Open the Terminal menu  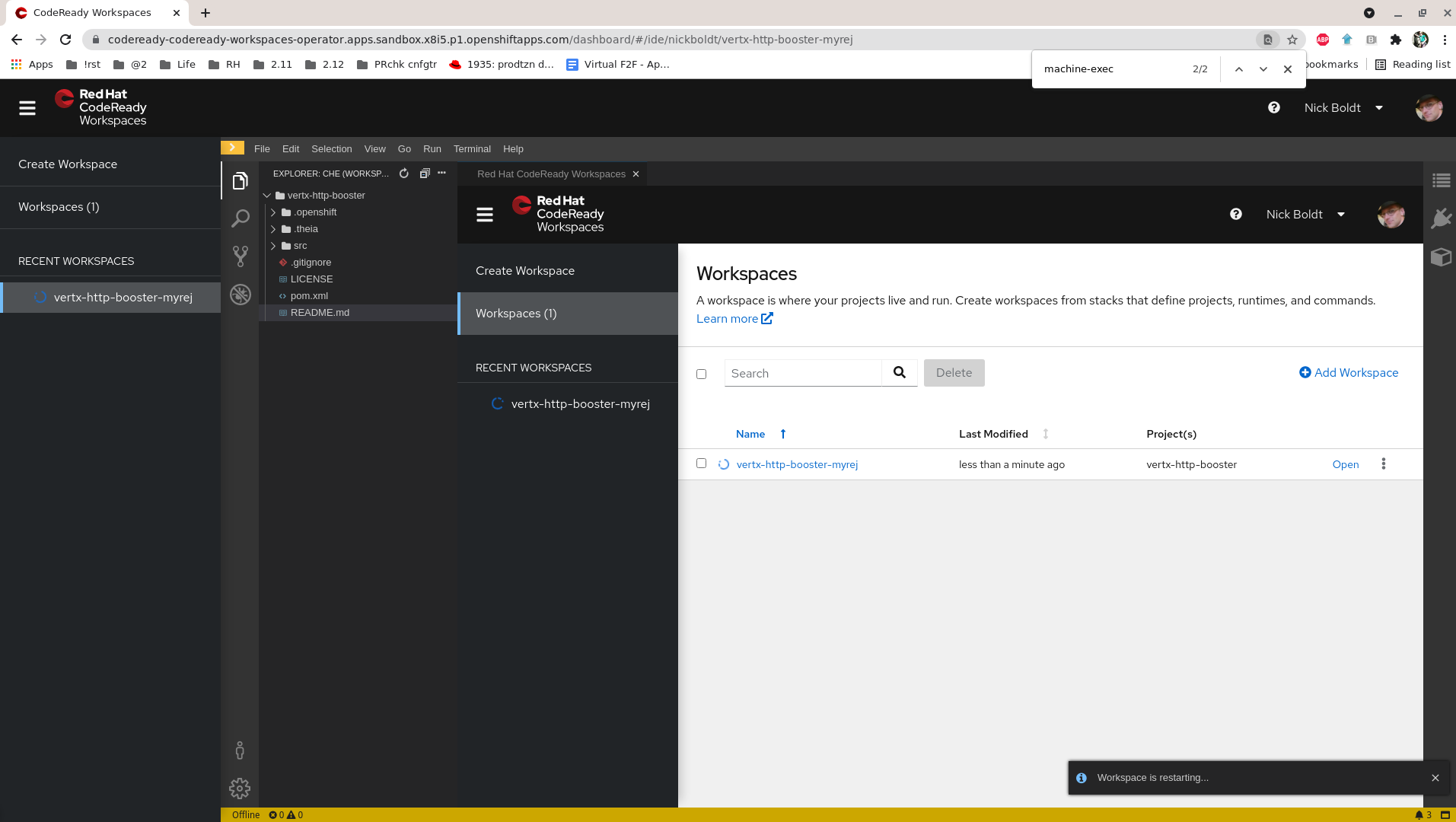point(472,149)
